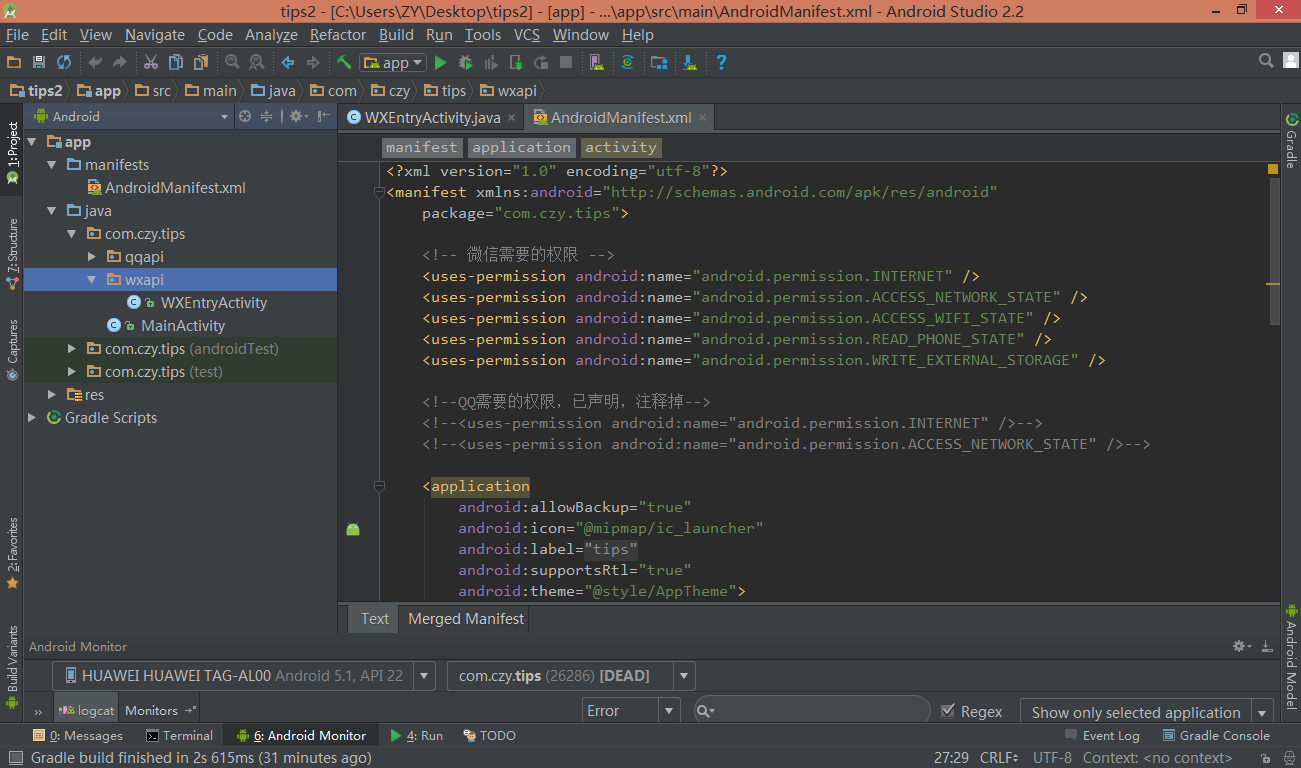Click the Find magnifier icon

pyautogui.click(x=232, y=62)
